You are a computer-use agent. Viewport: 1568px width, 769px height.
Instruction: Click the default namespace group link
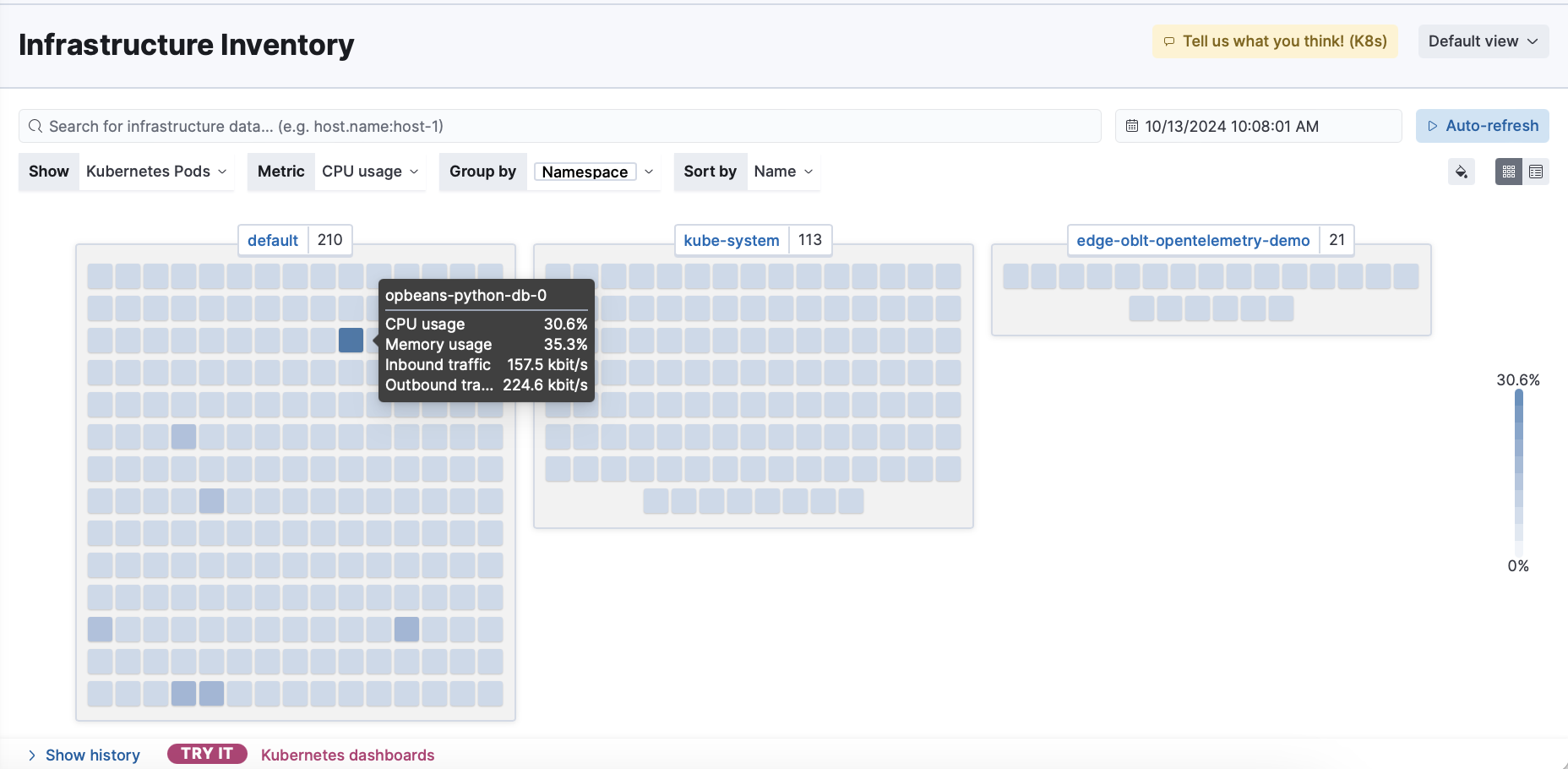click(x=273, y=241)
